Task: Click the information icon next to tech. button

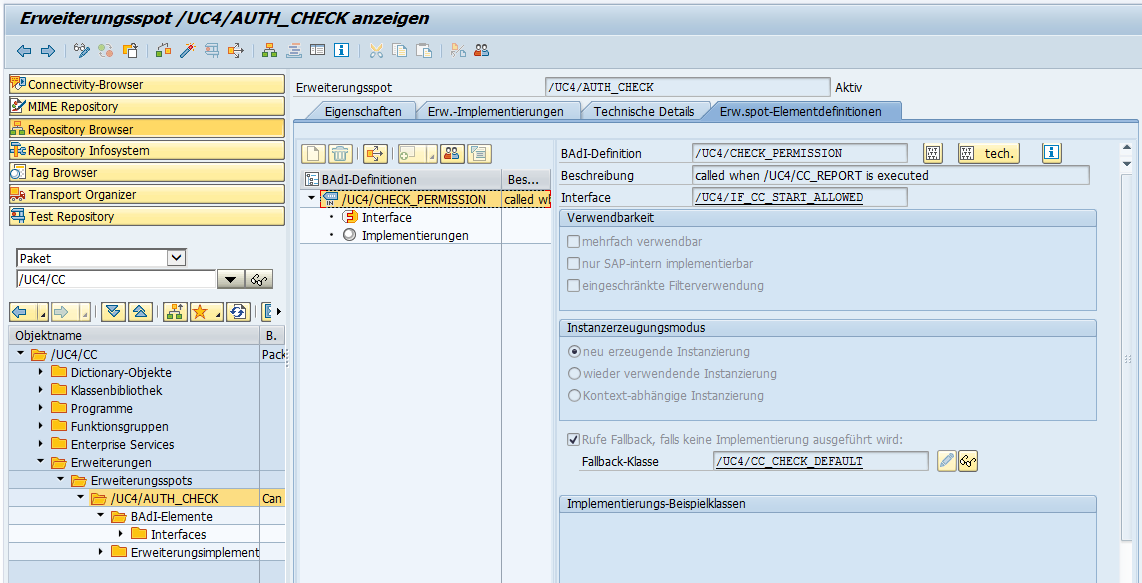Action: click(x=1049, y=152)
